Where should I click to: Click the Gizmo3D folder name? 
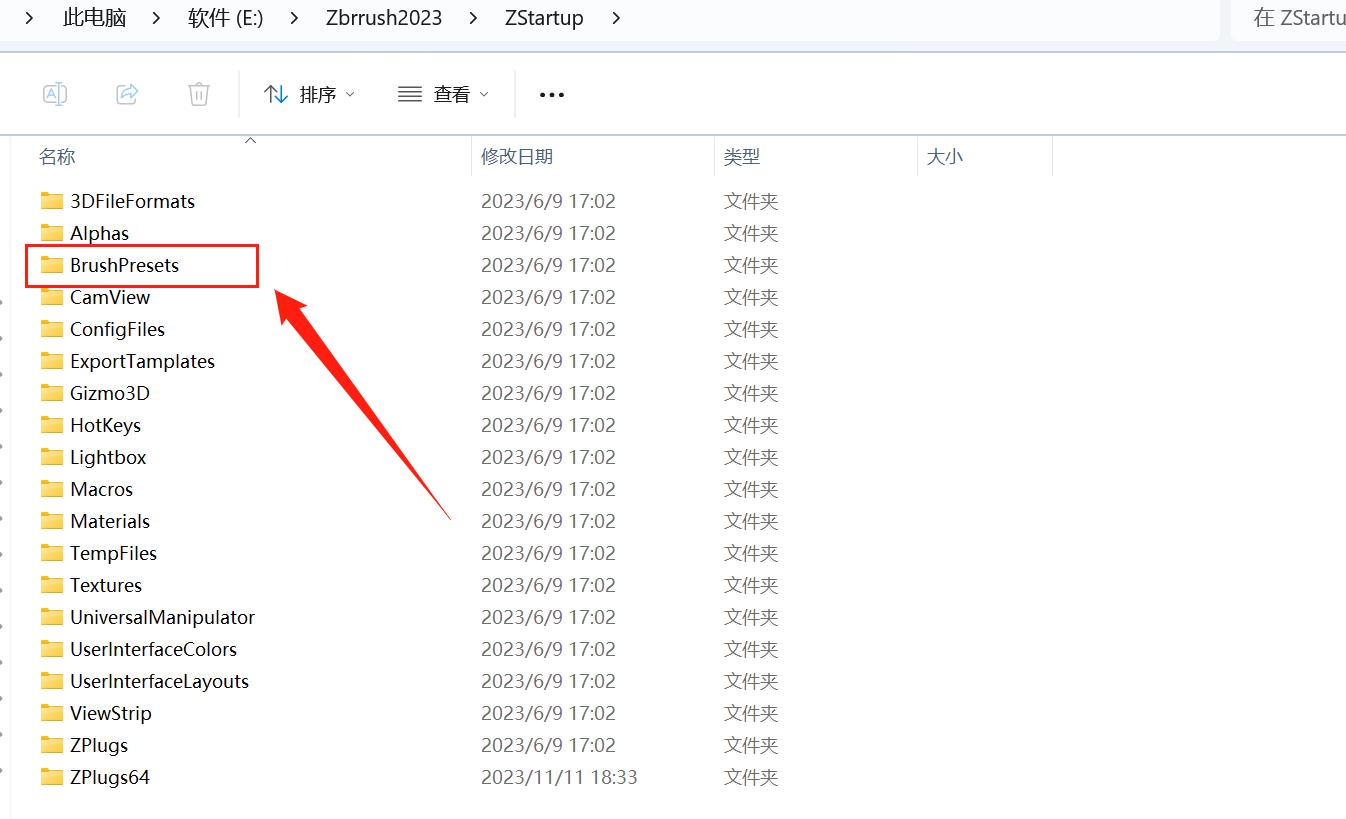click(110, 393)
